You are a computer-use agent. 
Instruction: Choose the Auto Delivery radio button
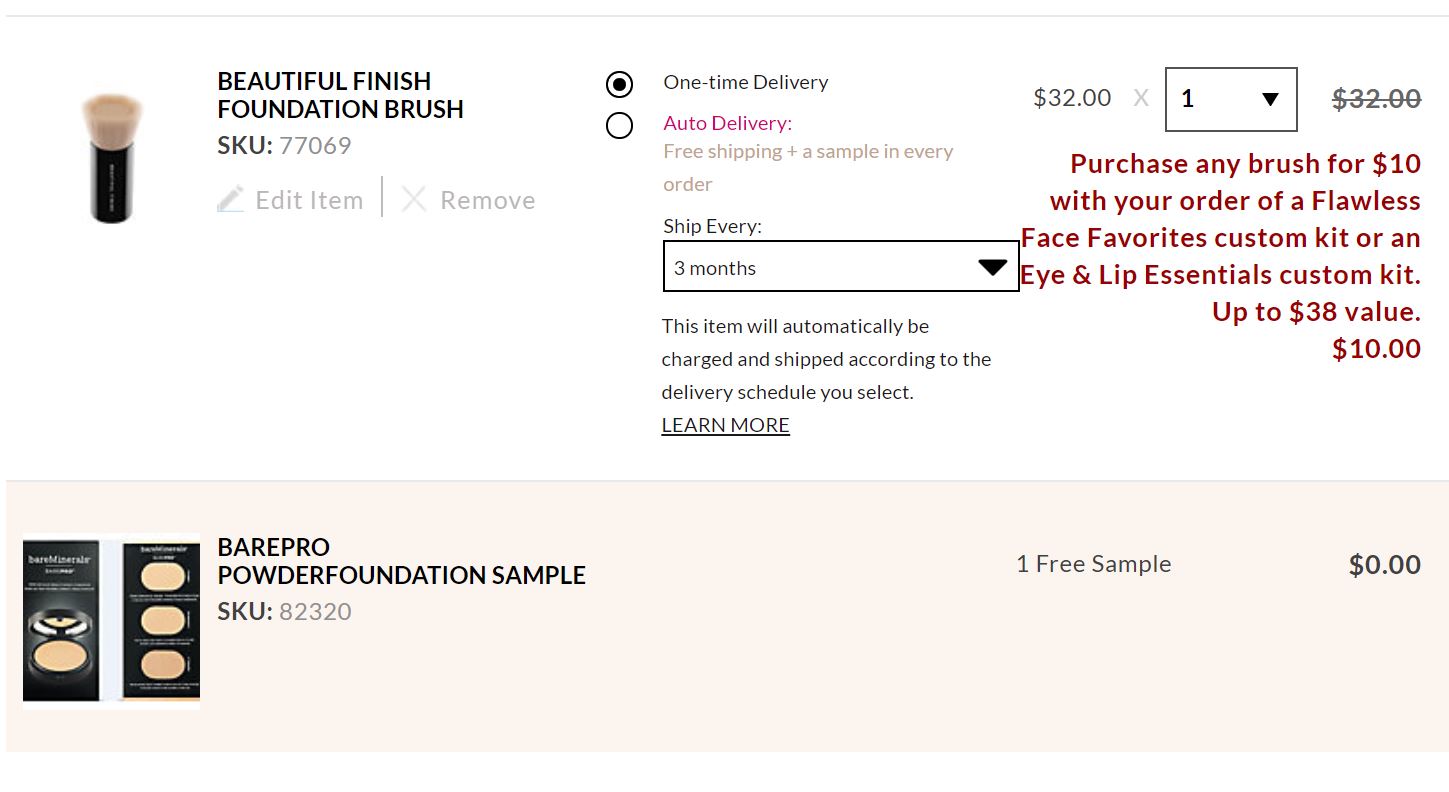(619, 125)
